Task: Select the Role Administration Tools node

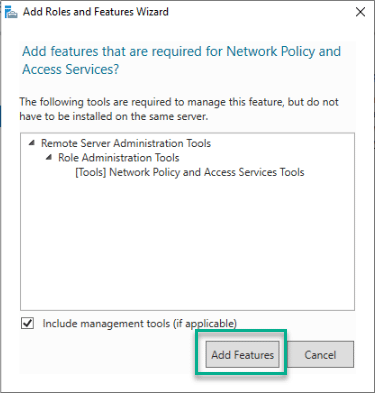Action: tap(119, 158)
